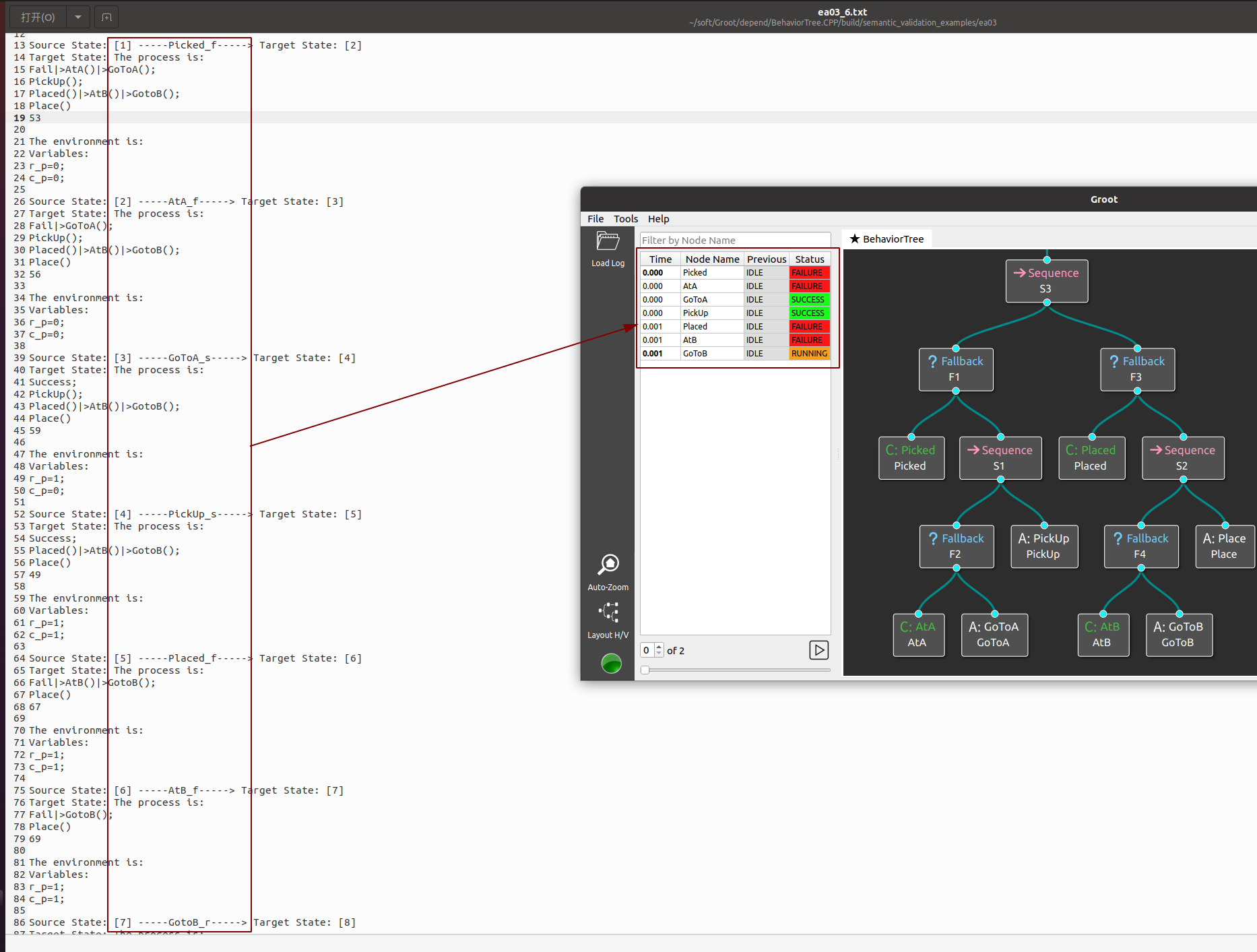This screenshot has width=1257, height=952.
Task: Click line 19 containing 53 in editor
Action: (35, 118)
